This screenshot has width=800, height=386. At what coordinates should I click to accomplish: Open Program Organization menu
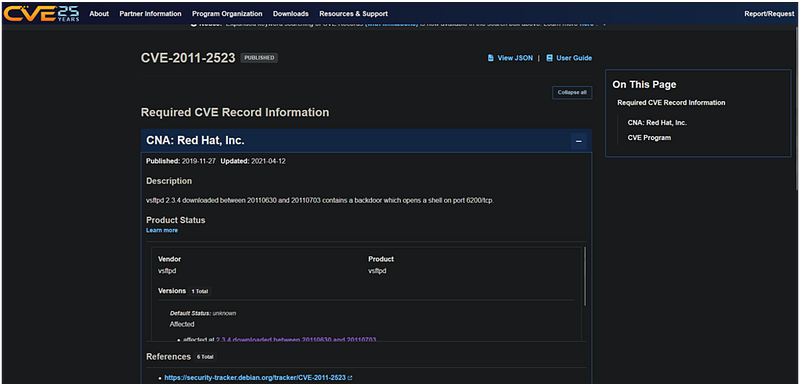coord(227,14)
